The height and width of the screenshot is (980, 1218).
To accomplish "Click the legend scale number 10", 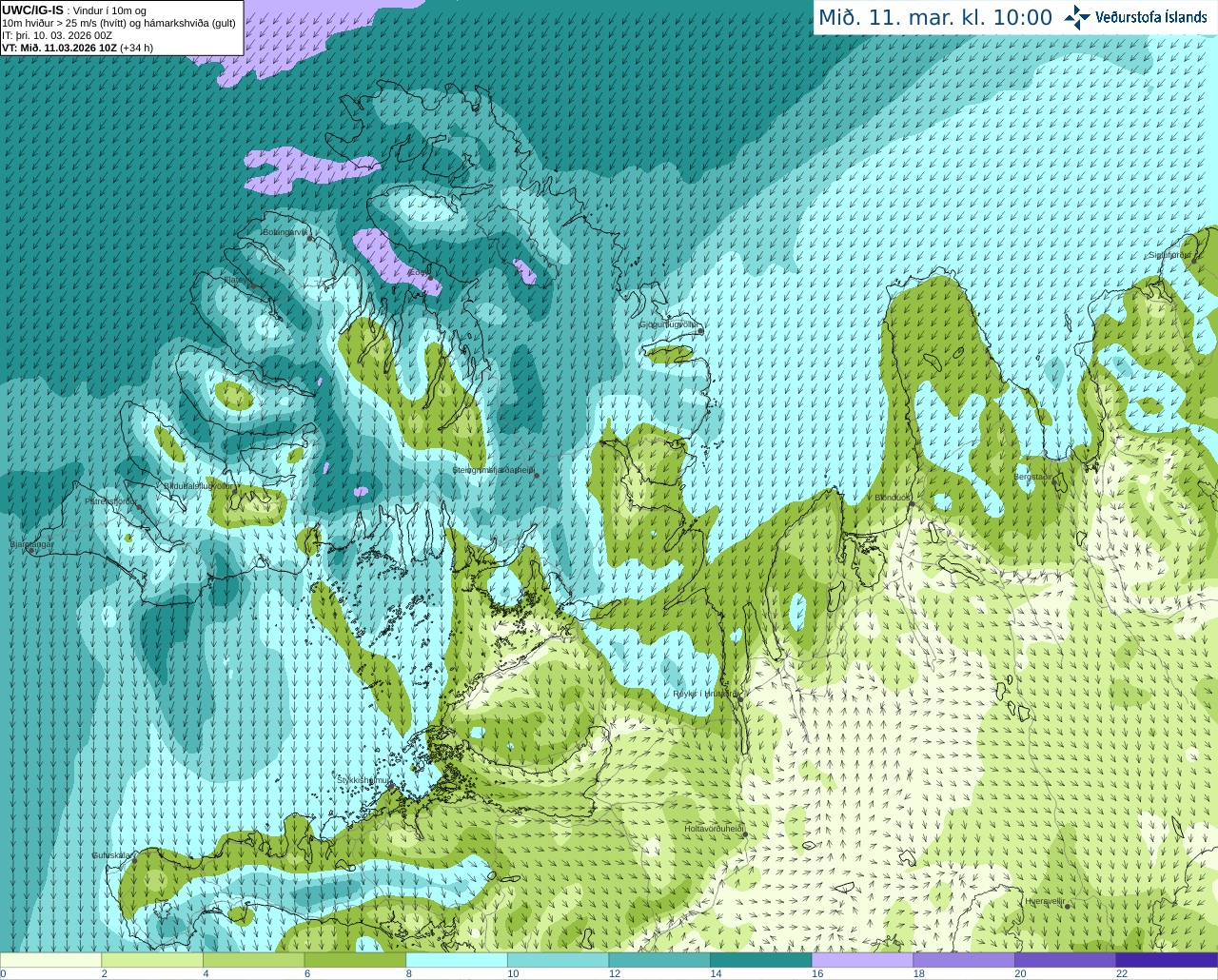I will click(513, 973).
